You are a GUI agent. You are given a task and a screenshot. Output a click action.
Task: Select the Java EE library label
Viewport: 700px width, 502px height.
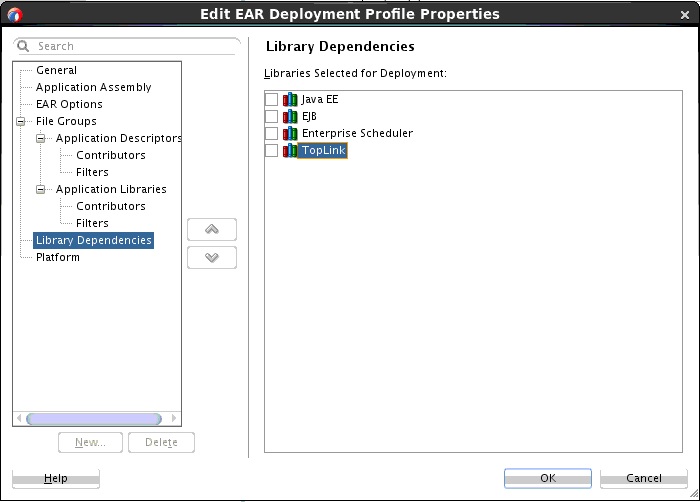[320, 99]
